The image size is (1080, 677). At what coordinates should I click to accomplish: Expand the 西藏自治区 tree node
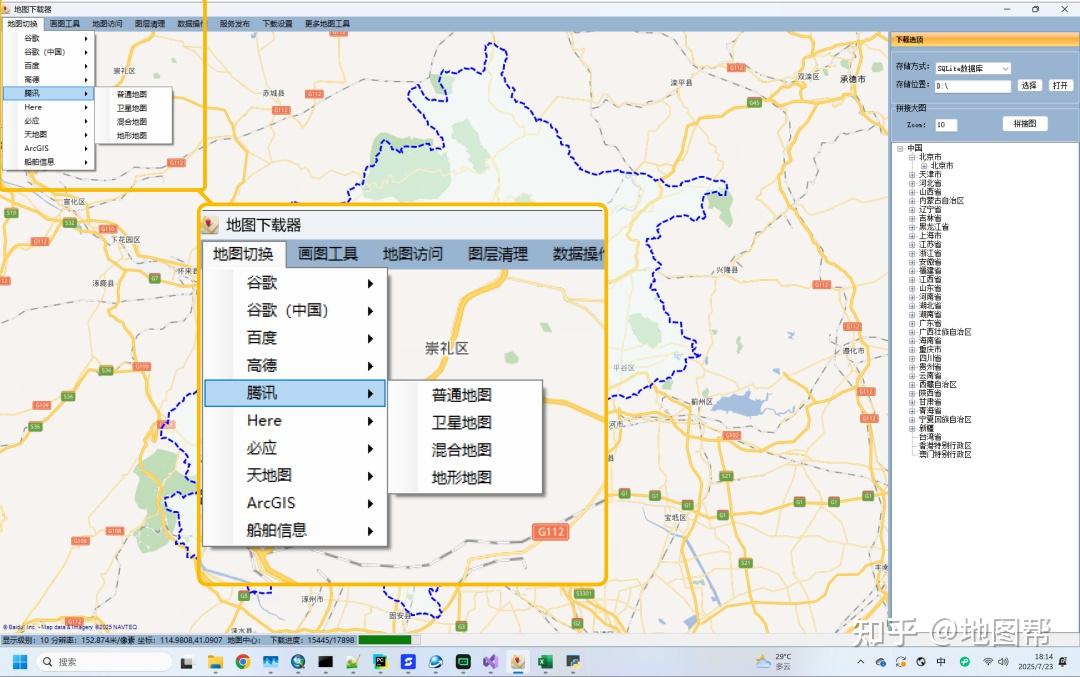pos(912,385)
